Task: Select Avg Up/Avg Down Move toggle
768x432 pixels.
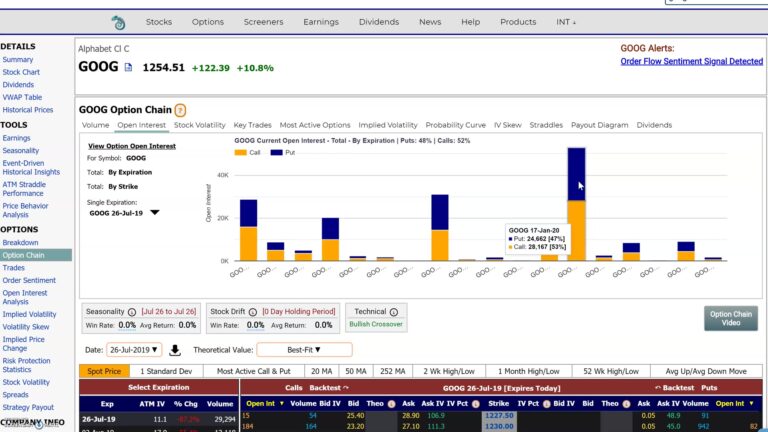Action: [x=706, y=371]
